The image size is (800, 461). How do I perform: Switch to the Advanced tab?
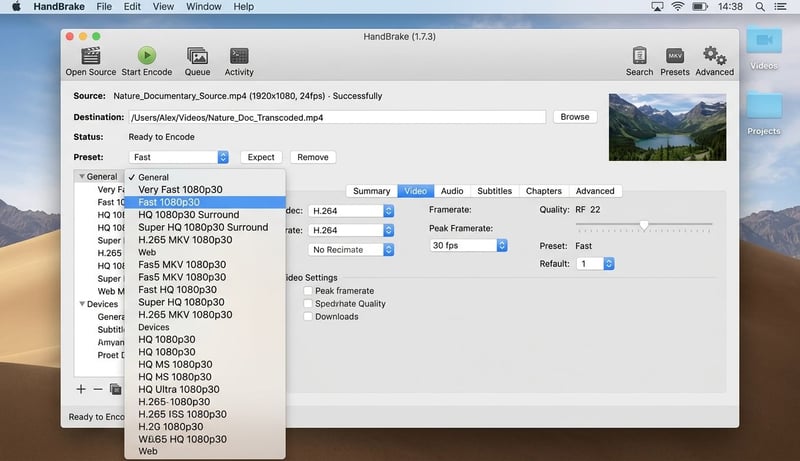click(595, 191)
